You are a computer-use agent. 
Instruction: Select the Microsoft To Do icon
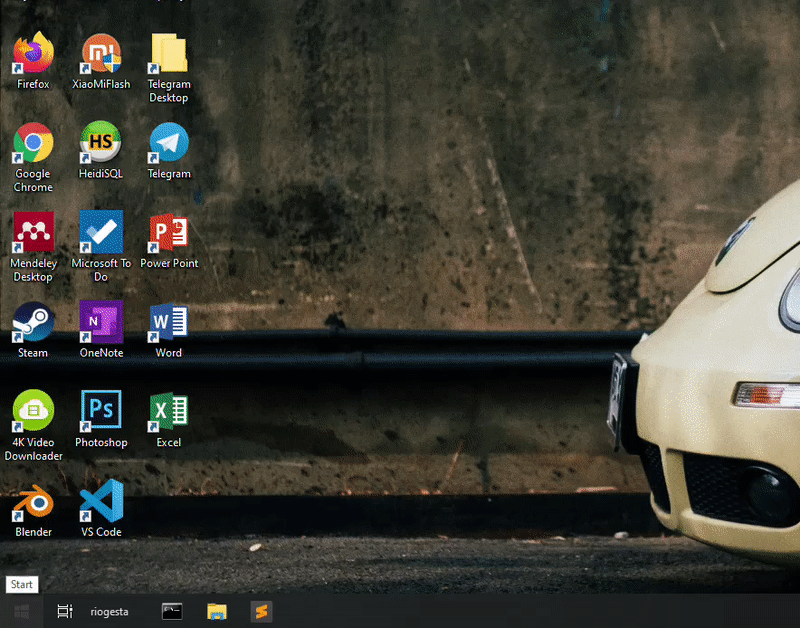[x=101, y=232]
